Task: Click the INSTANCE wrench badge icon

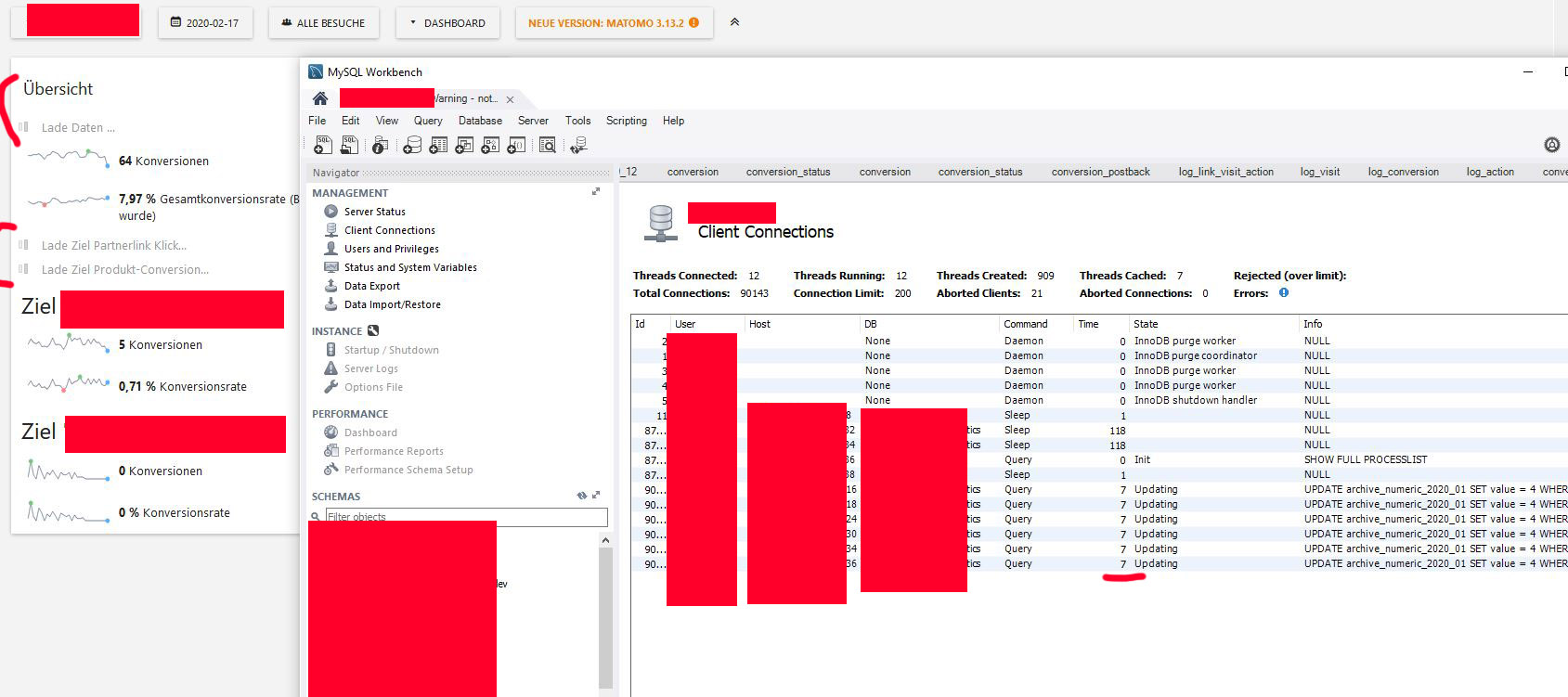Action: [373, 330]
